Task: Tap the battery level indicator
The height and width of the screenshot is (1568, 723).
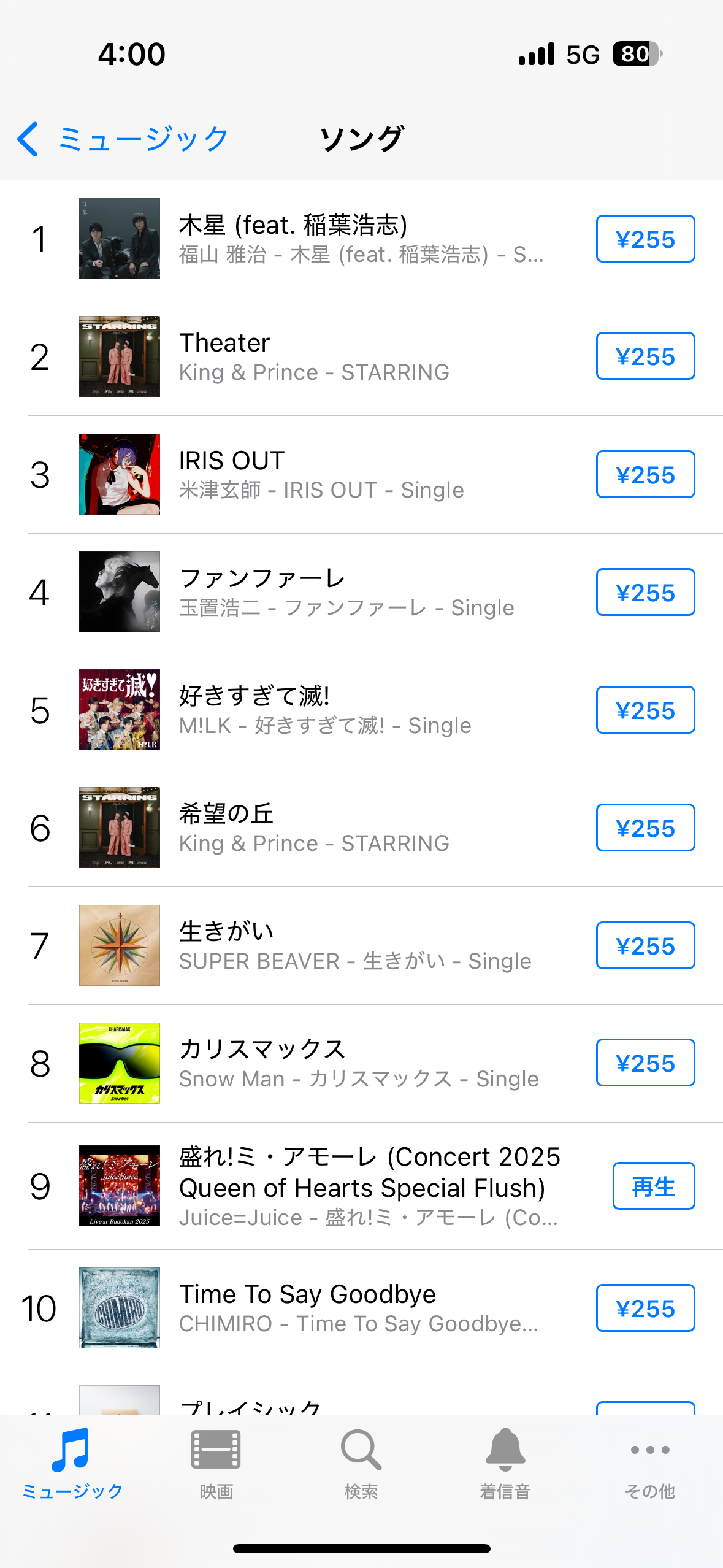Action: [637, 54]
